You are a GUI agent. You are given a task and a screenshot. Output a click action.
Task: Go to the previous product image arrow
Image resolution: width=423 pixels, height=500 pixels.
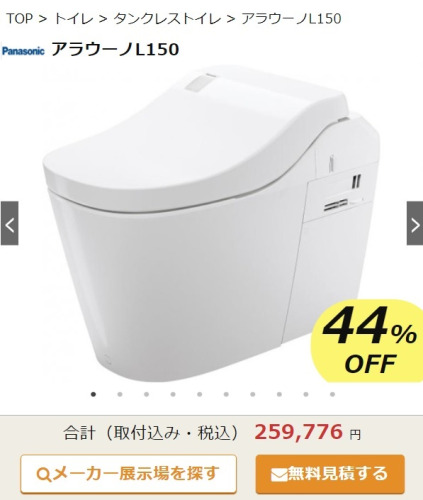pos(9,223)
